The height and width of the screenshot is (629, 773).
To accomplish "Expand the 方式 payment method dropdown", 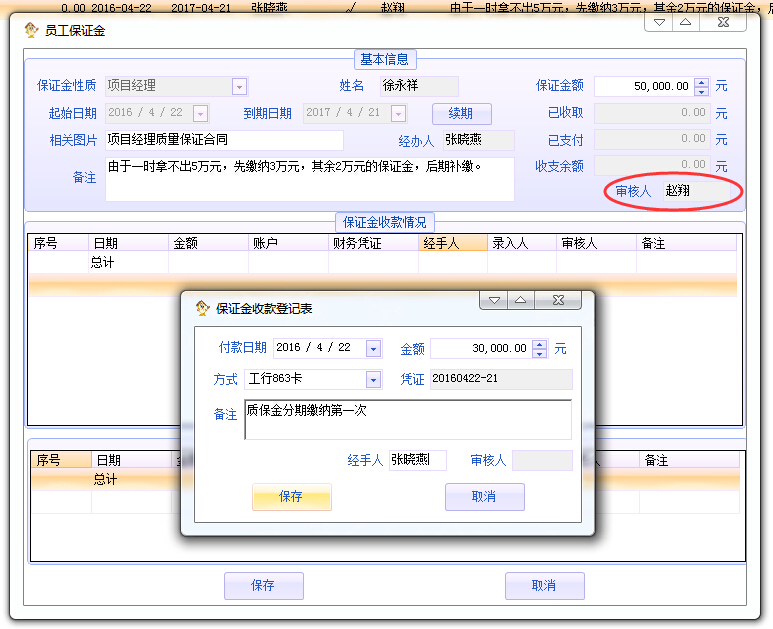I will [373, 380].
